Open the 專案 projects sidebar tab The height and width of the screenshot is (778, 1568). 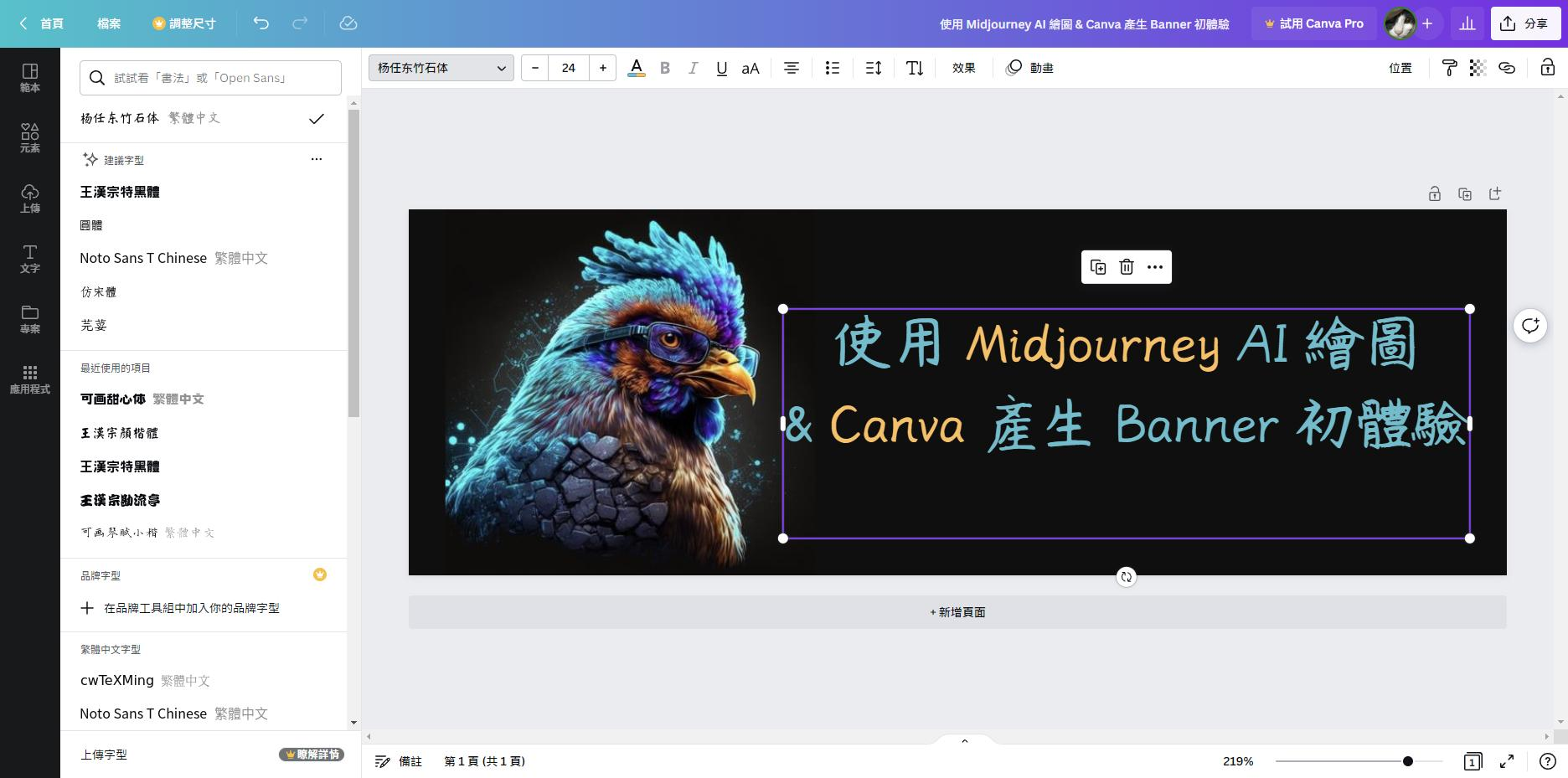coord(30,318)
